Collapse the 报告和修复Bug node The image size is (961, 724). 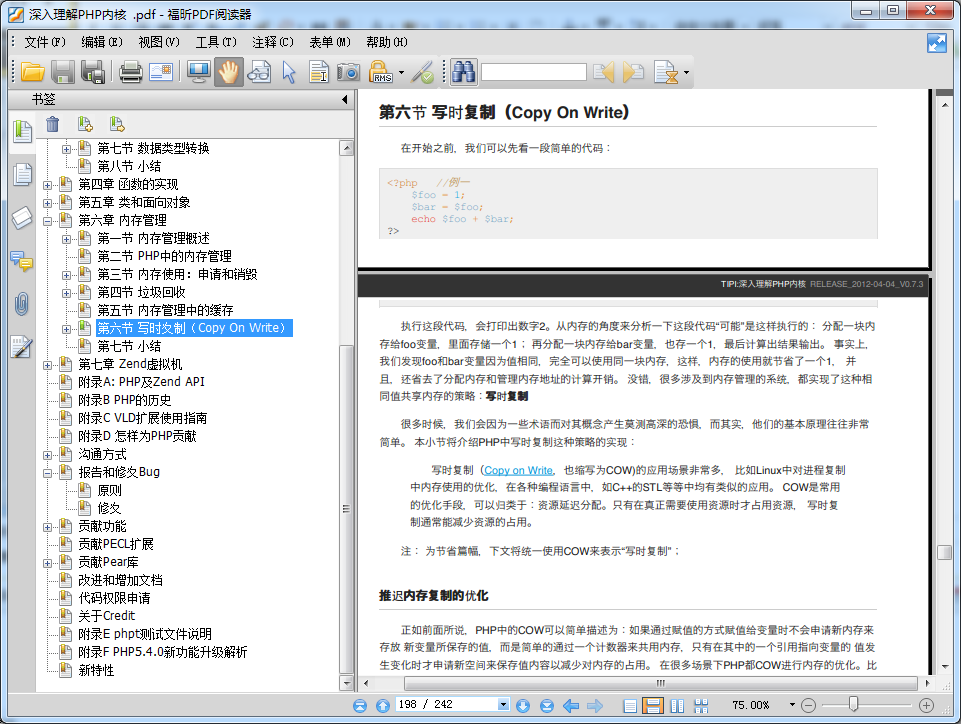[x=47, y=473]
